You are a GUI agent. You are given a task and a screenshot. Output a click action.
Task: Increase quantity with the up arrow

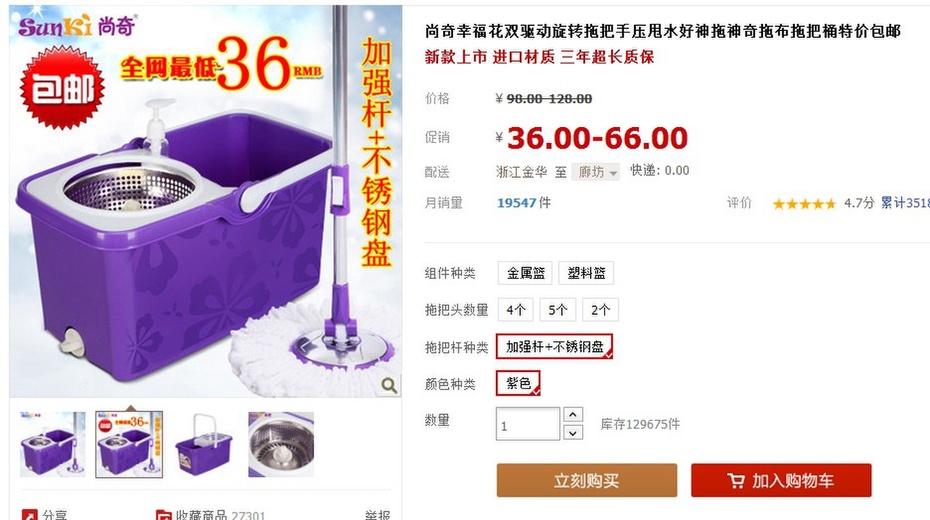pos(572,414)
